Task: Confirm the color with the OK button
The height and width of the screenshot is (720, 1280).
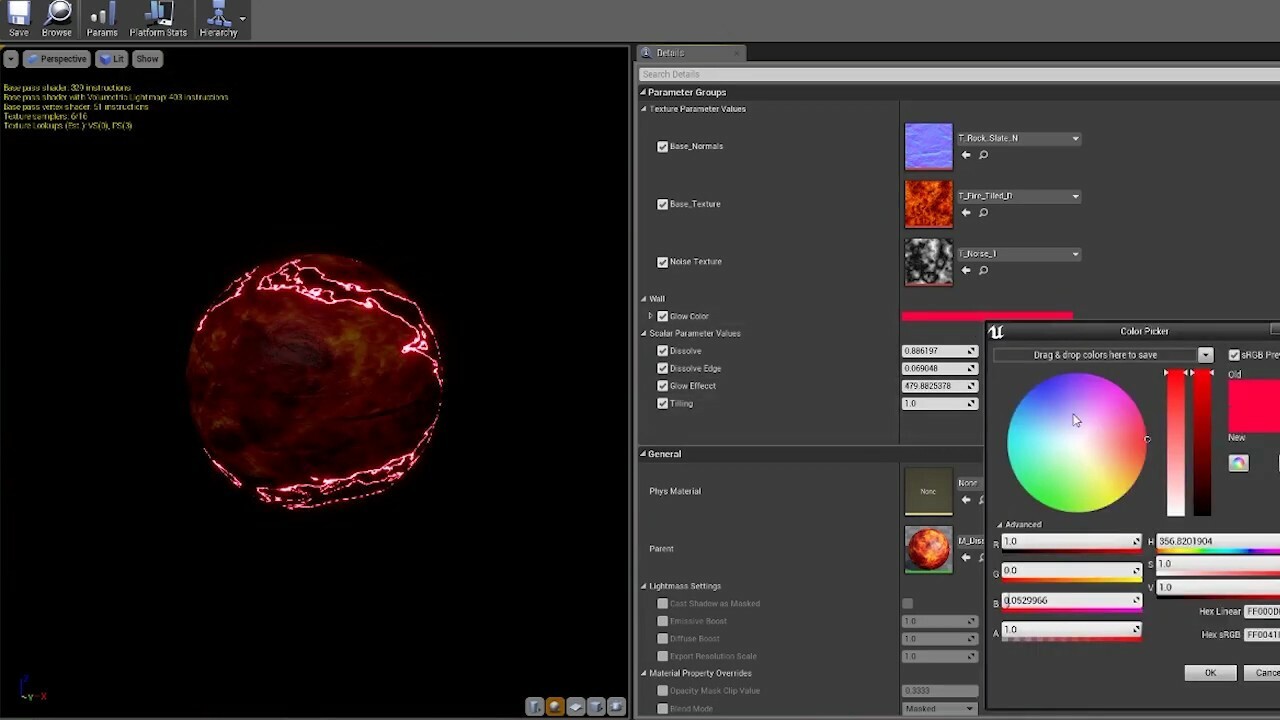Action: (1210, 672)
